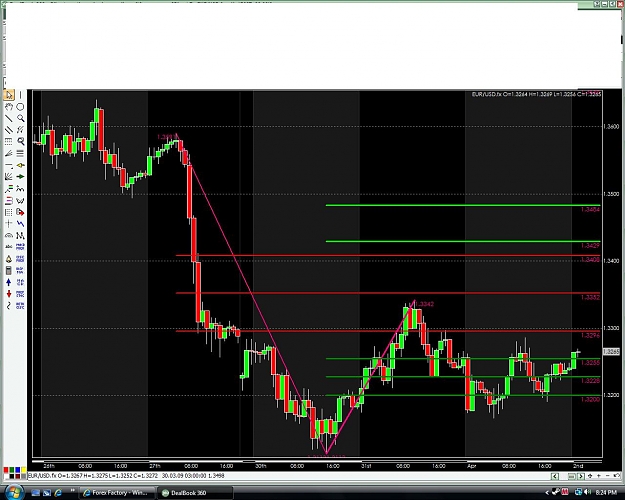Click the 1.3342 swing high label
This screenshot has height=500, width=625.
coord(425,304)
